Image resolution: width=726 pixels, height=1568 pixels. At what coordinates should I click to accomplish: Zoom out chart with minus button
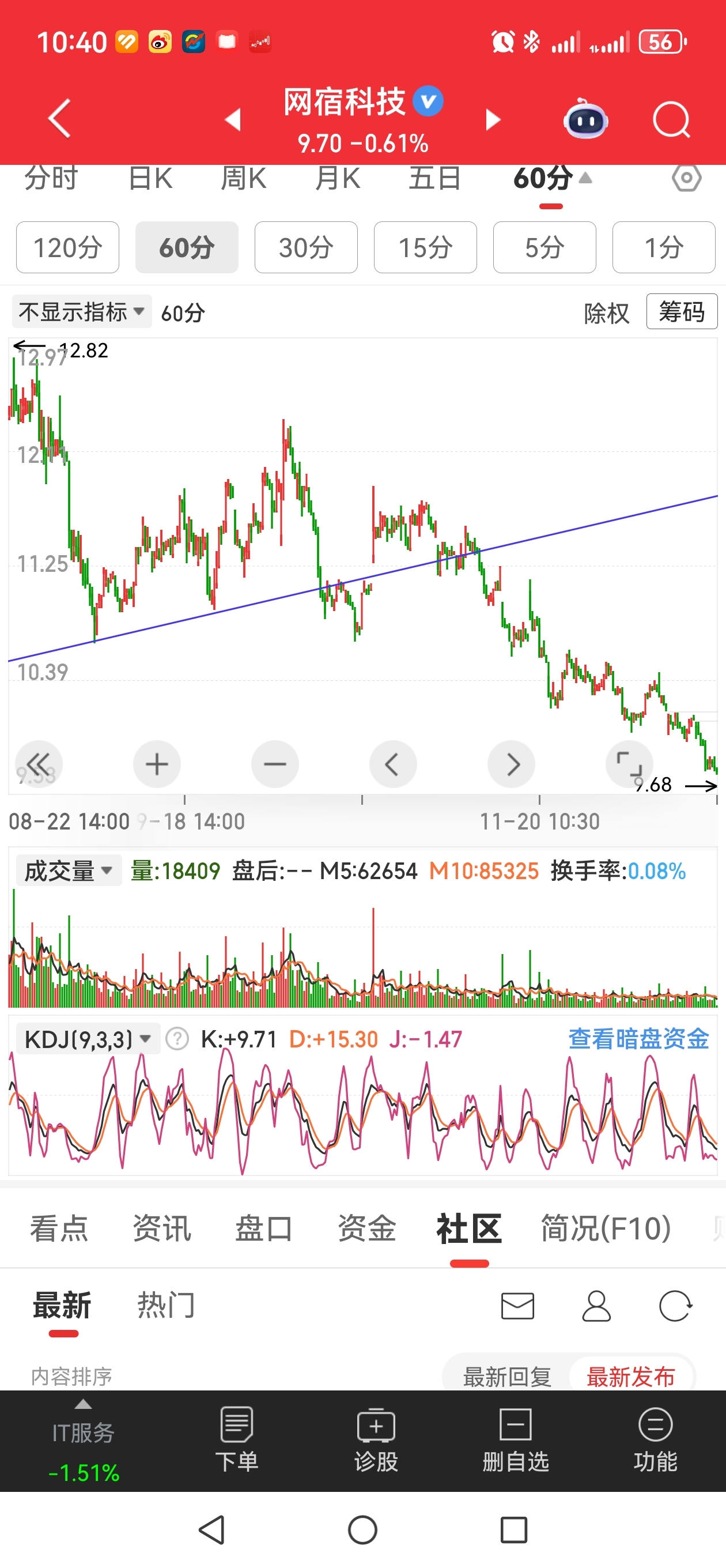click(275, 764)
